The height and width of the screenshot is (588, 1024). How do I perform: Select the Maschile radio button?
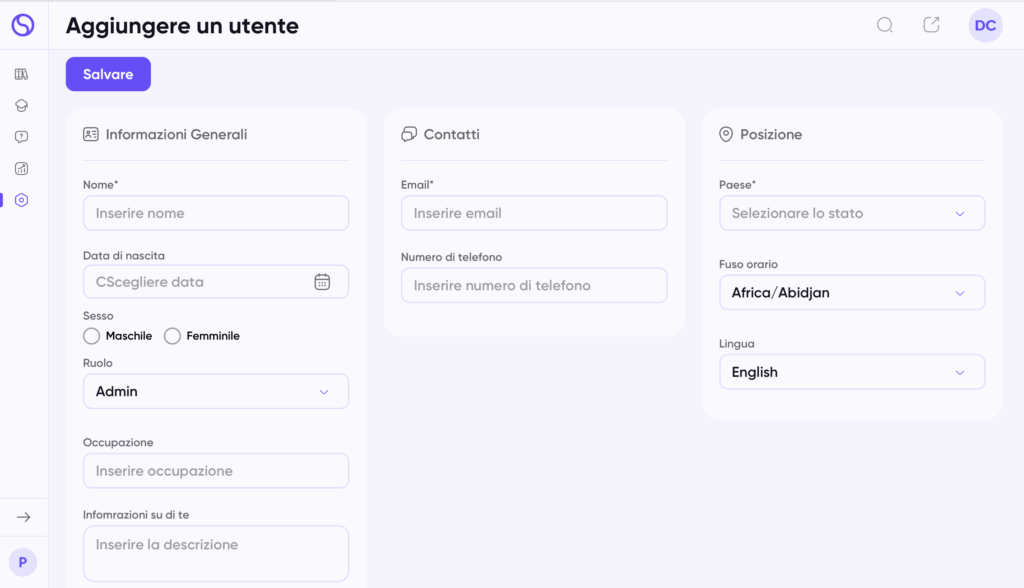point(91,336)
